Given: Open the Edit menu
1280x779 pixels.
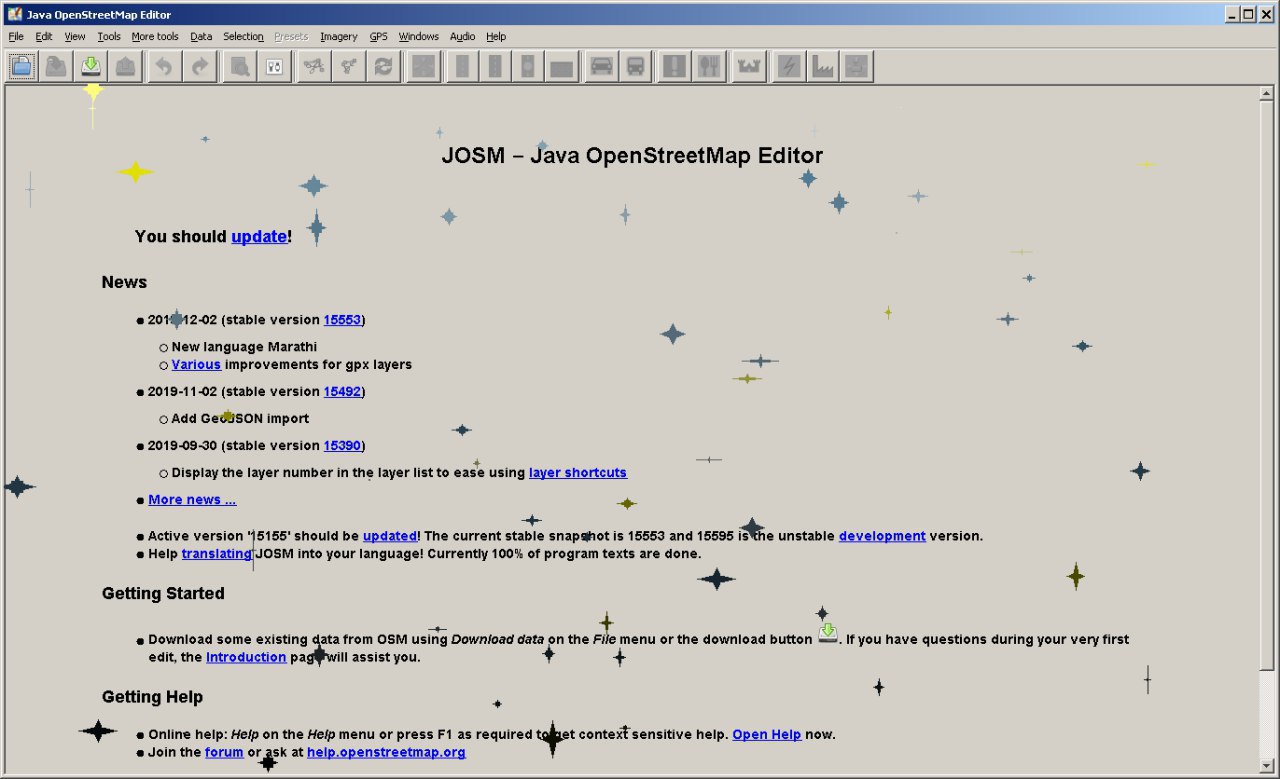Looking at the screenshot, I should point(44,37).
